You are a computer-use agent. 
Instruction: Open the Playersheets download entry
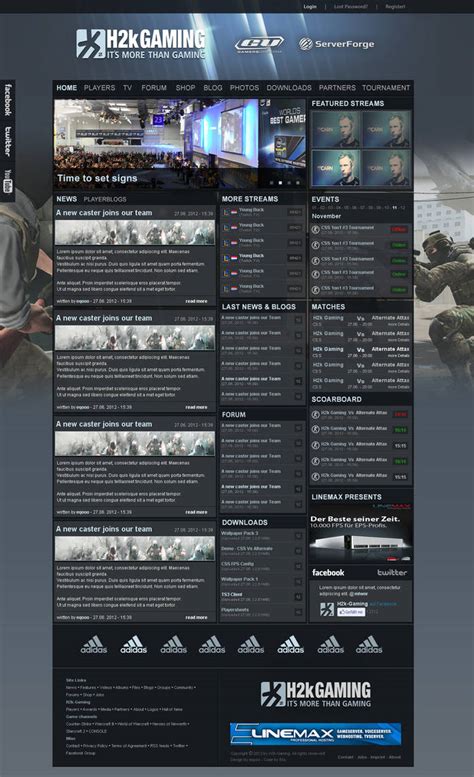[262, 612]
